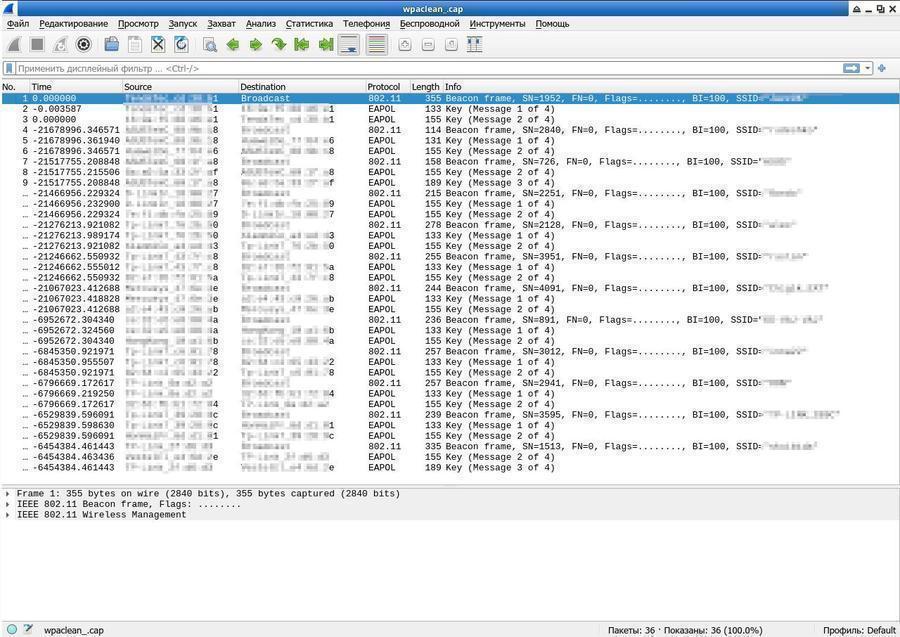Open the Просмотр menu

coord(138,24)
